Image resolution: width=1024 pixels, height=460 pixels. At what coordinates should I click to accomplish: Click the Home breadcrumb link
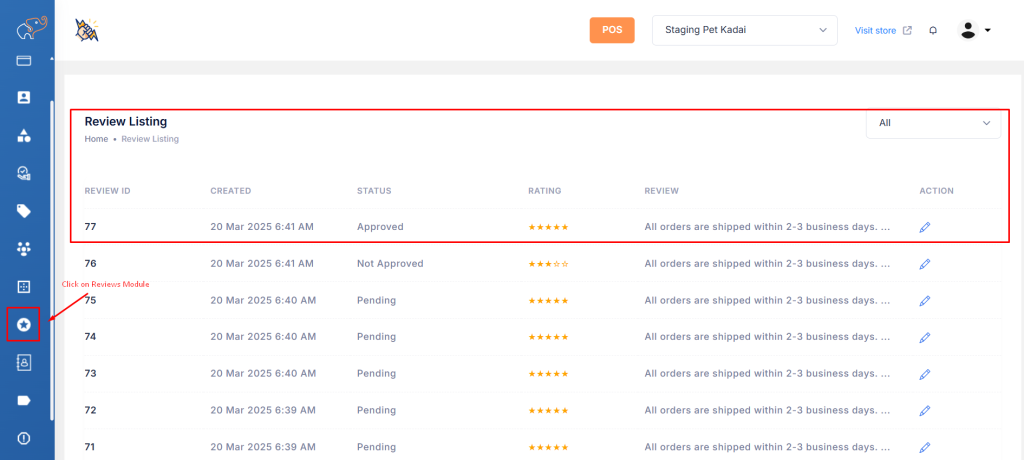click(96, 139)
